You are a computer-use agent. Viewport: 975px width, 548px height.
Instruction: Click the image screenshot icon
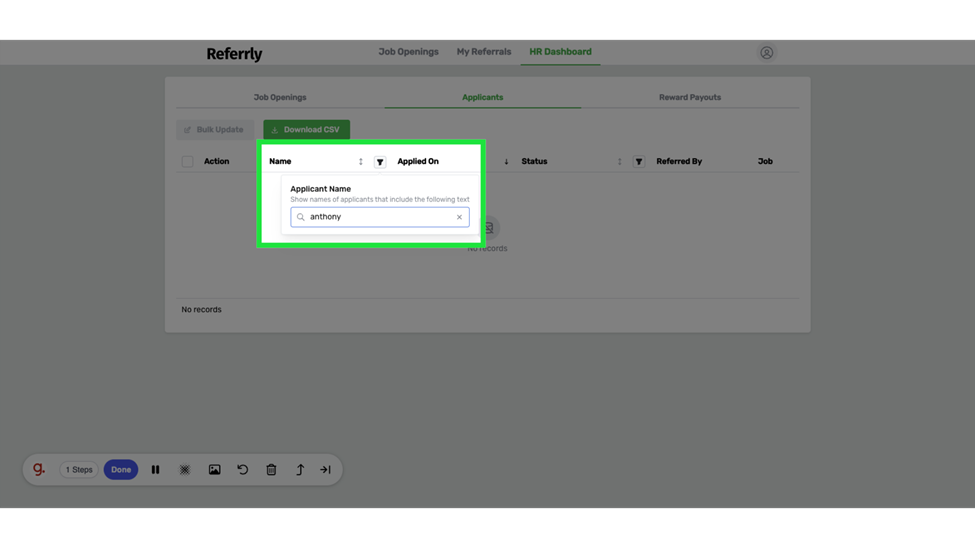[214, 470]
